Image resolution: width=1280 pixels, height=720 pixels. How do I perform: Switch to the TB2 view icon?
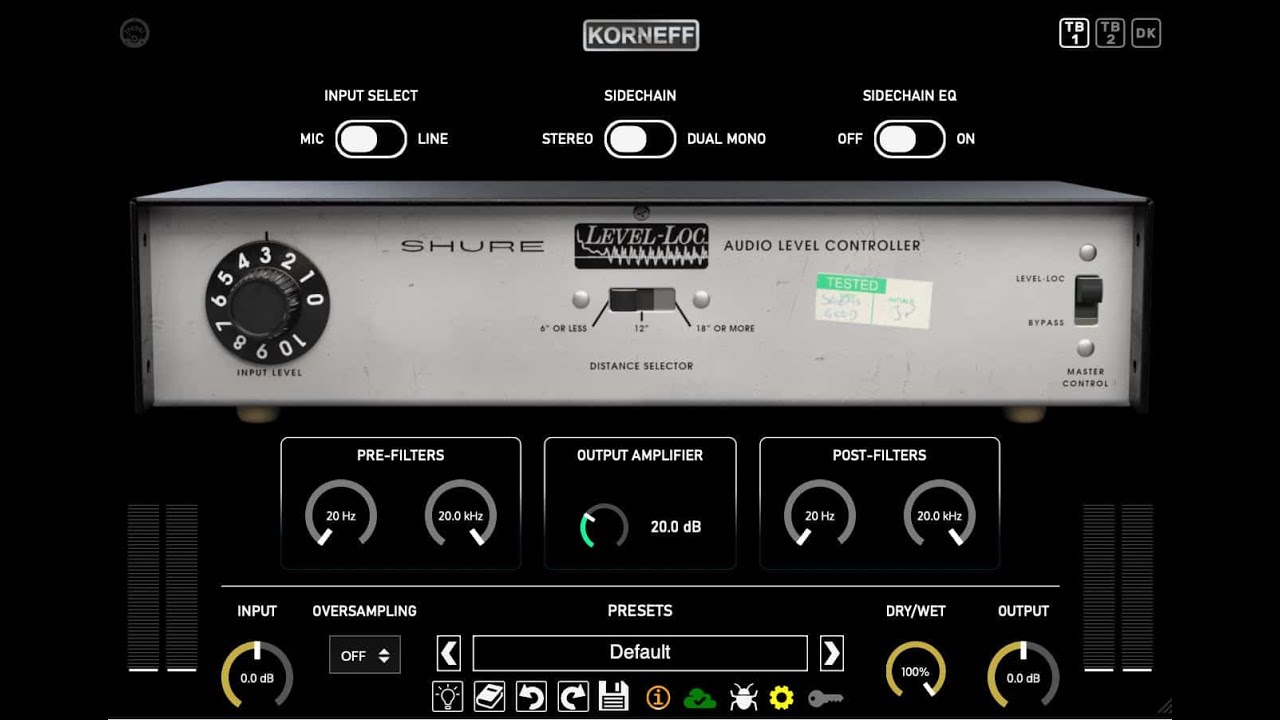pyautogui.click(x=1110, y=33)
